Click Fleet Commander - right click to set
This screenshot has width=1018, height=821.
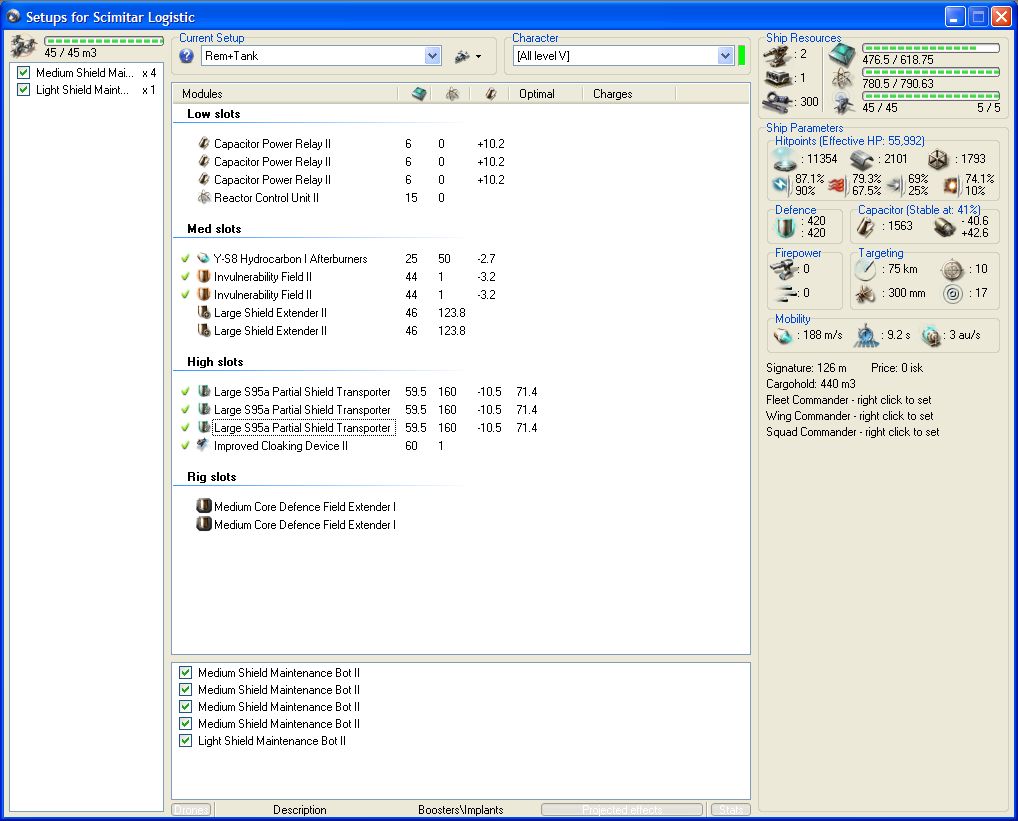[849, 400]
